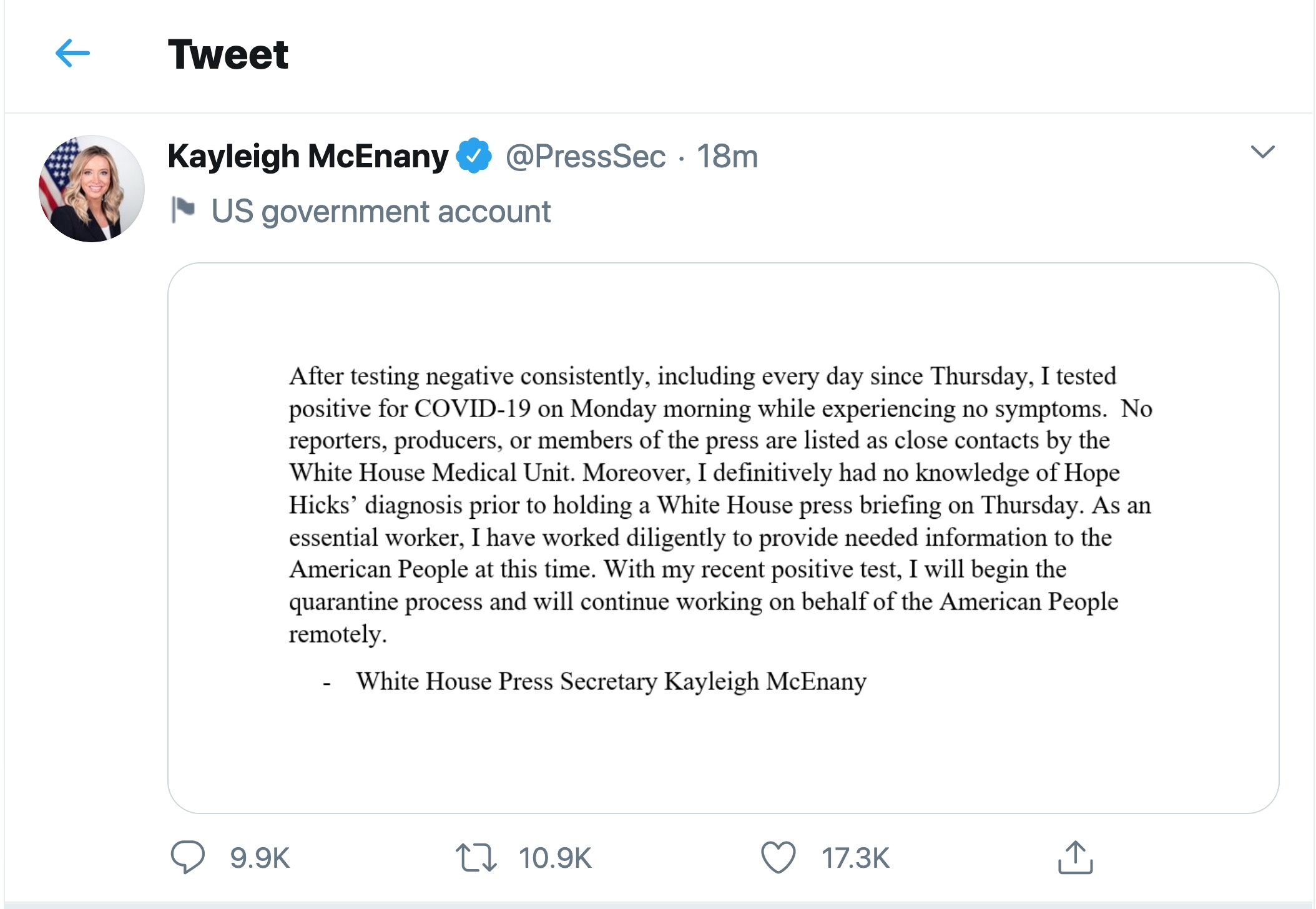This screenshot has height=909, width=1316.
Task: Click the blue back arrow
Action: click(72, 53)
